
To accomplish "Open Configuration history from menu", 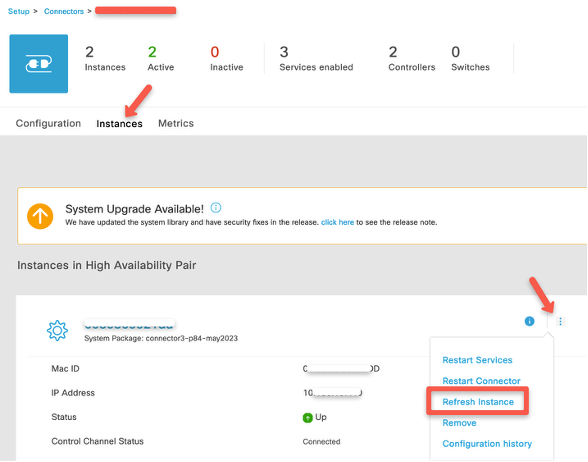I will tap(487, 444).
